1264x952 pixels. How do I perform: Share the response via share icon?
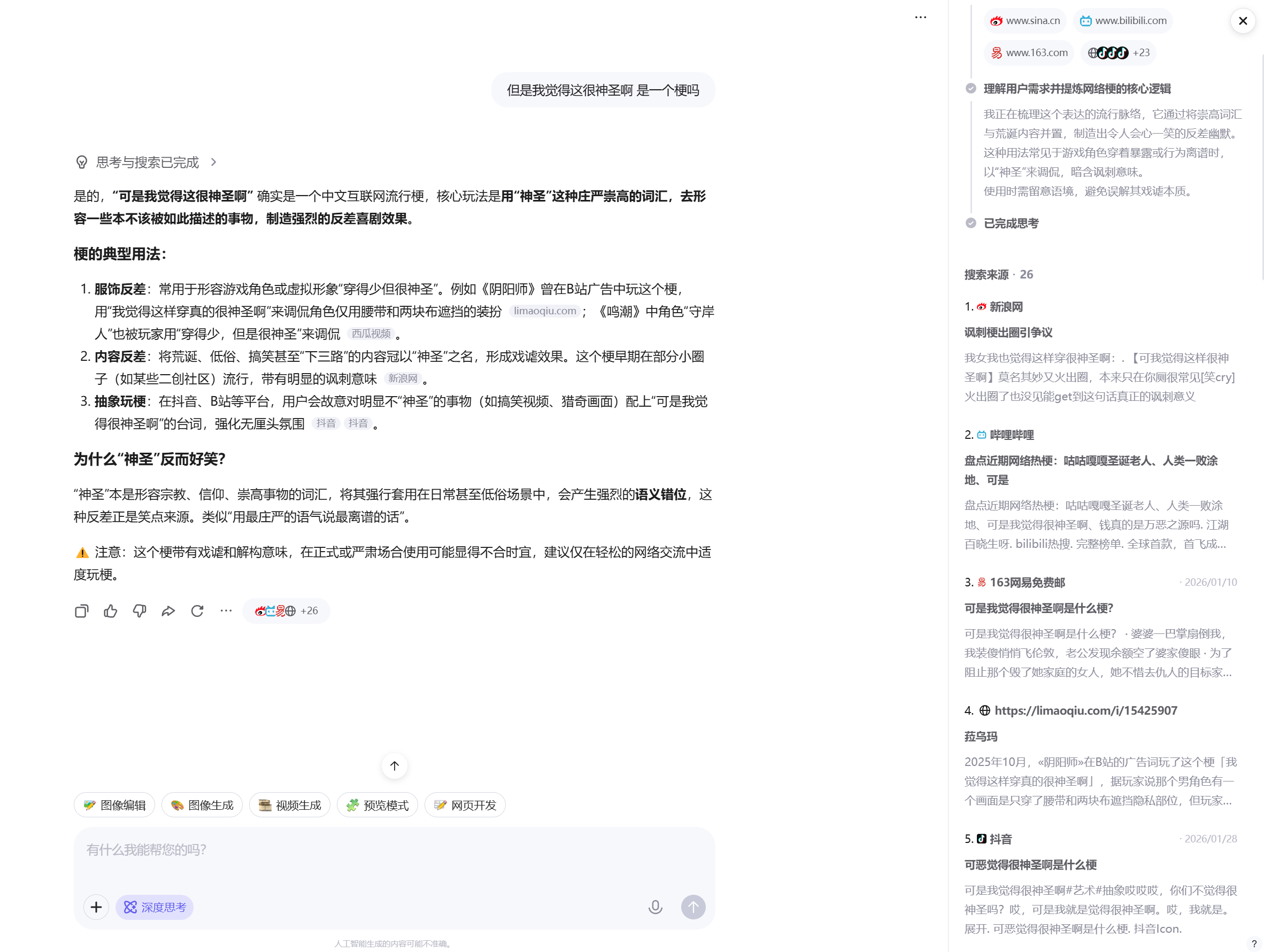(168, 611)
